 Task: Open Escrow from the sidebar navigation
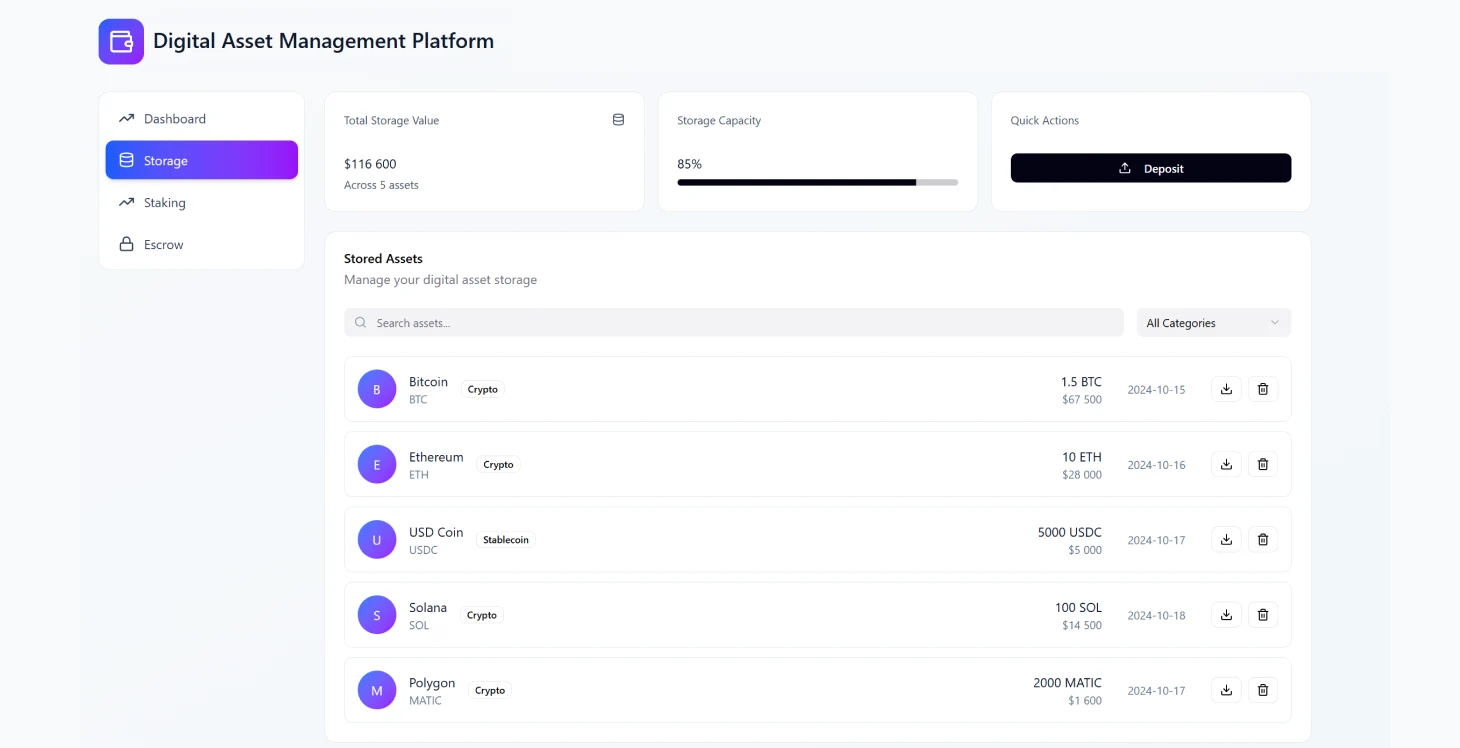[x=163, y=244]
